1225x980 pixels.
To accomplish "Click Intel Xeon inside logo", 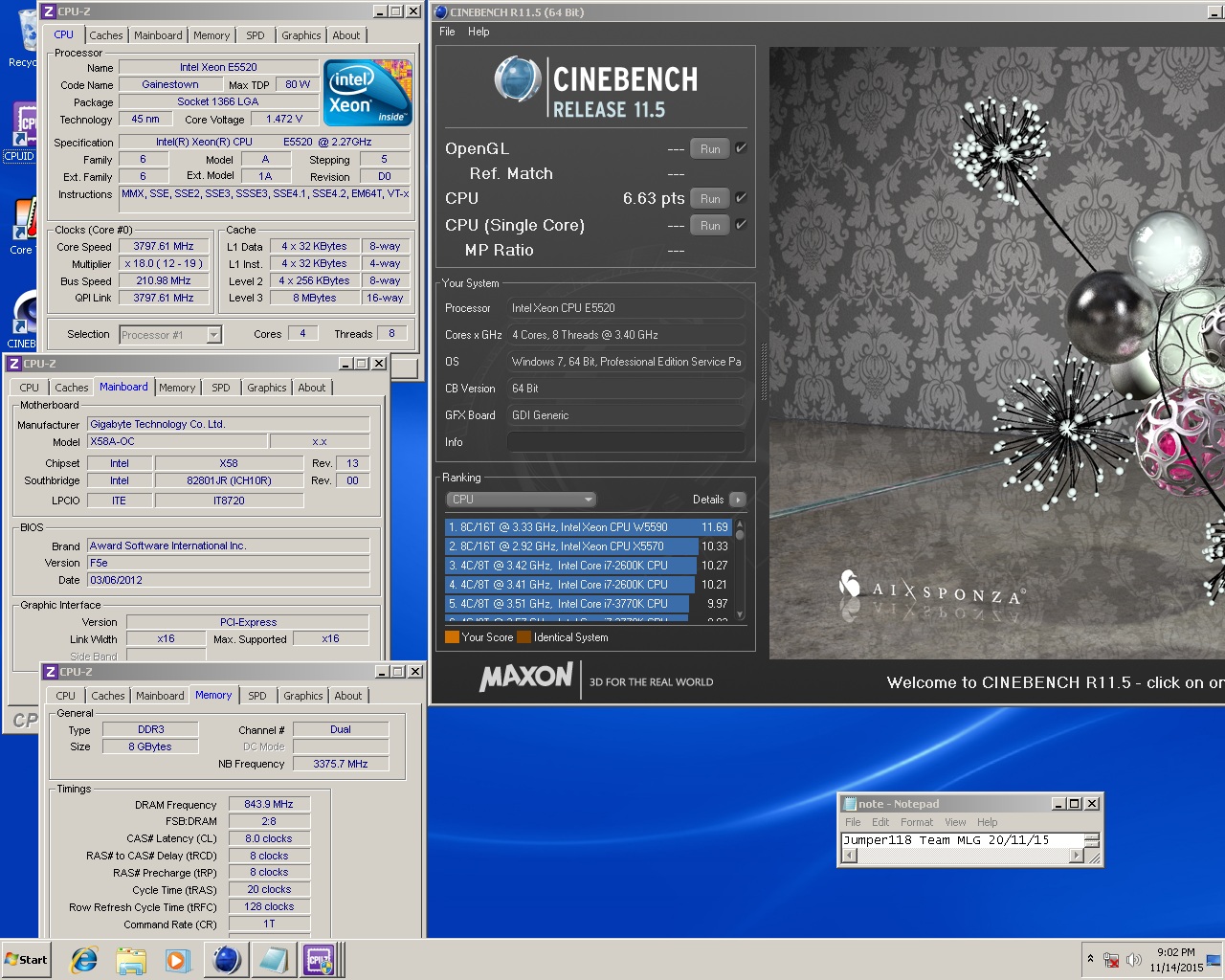I will [368, 93].
